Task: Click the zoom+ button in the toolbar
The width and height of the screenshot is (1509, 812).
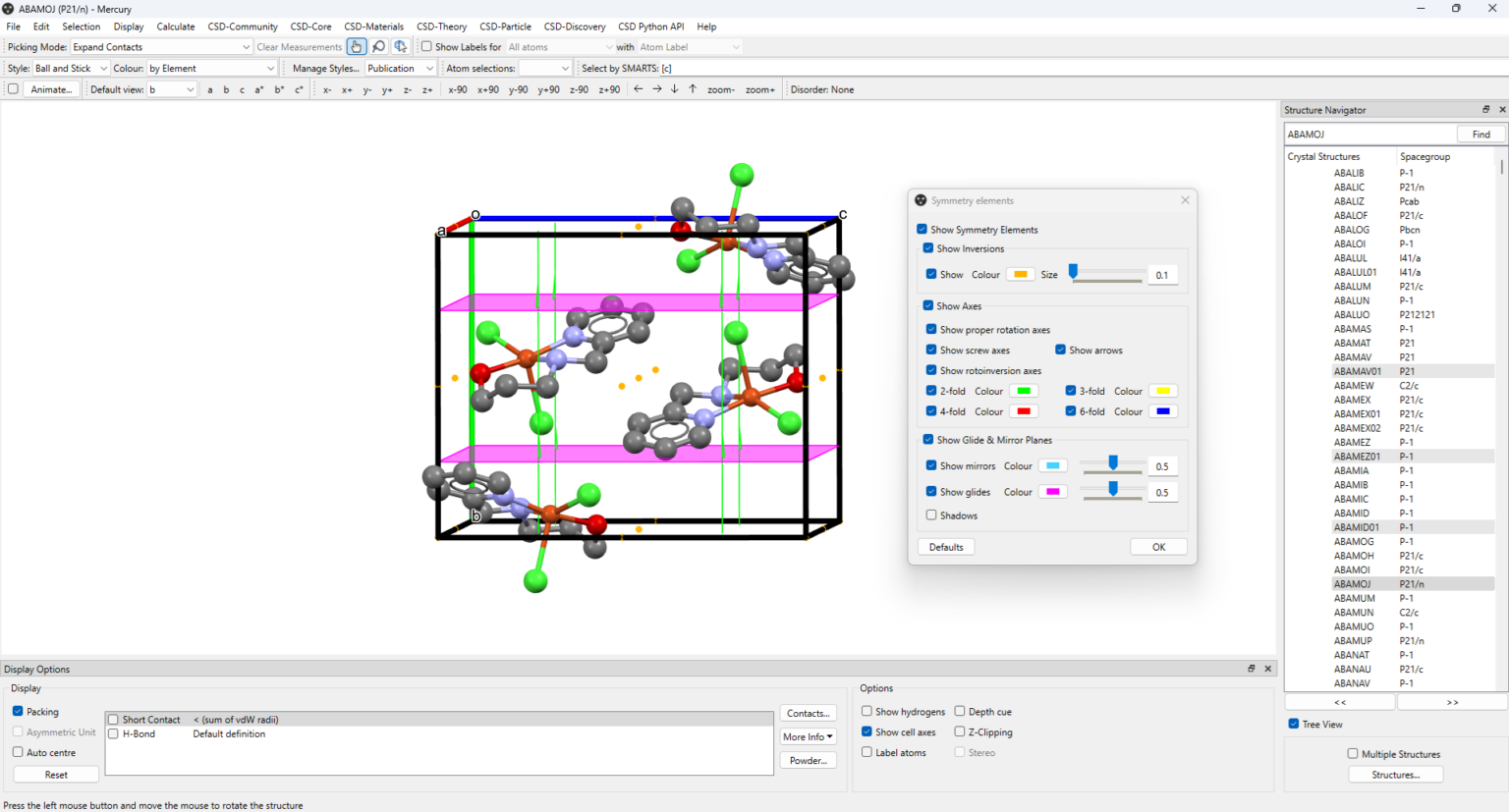Action: [x=759, y=88]
